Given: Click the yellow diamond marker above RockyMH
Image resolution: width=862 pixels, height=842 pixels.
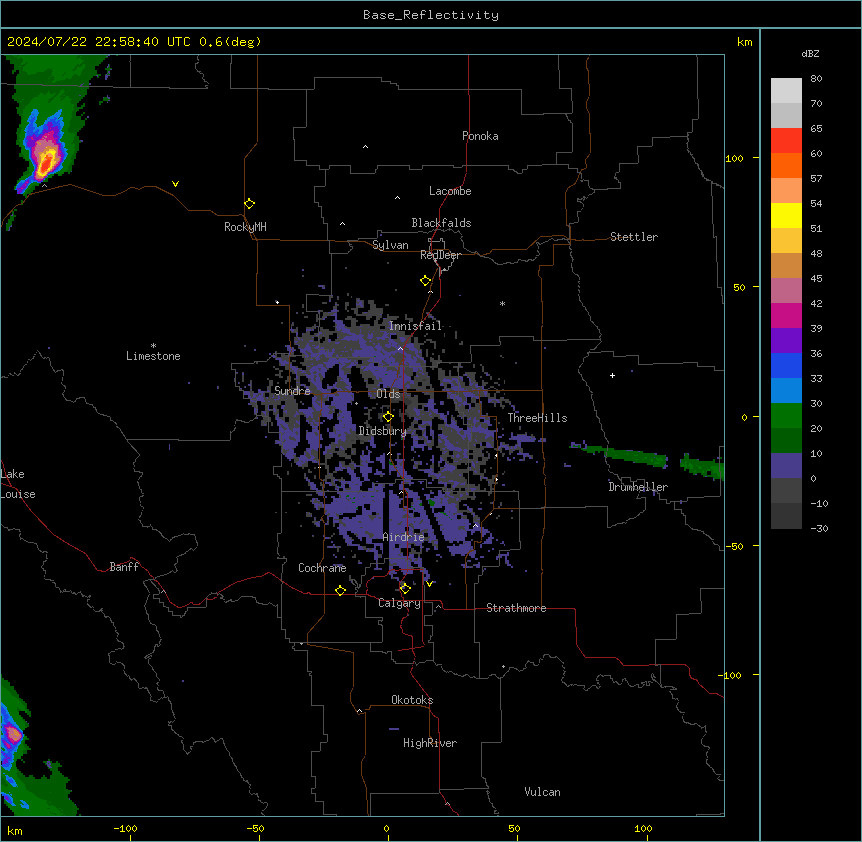Looking at the screenshot, I should click(249, 204).
